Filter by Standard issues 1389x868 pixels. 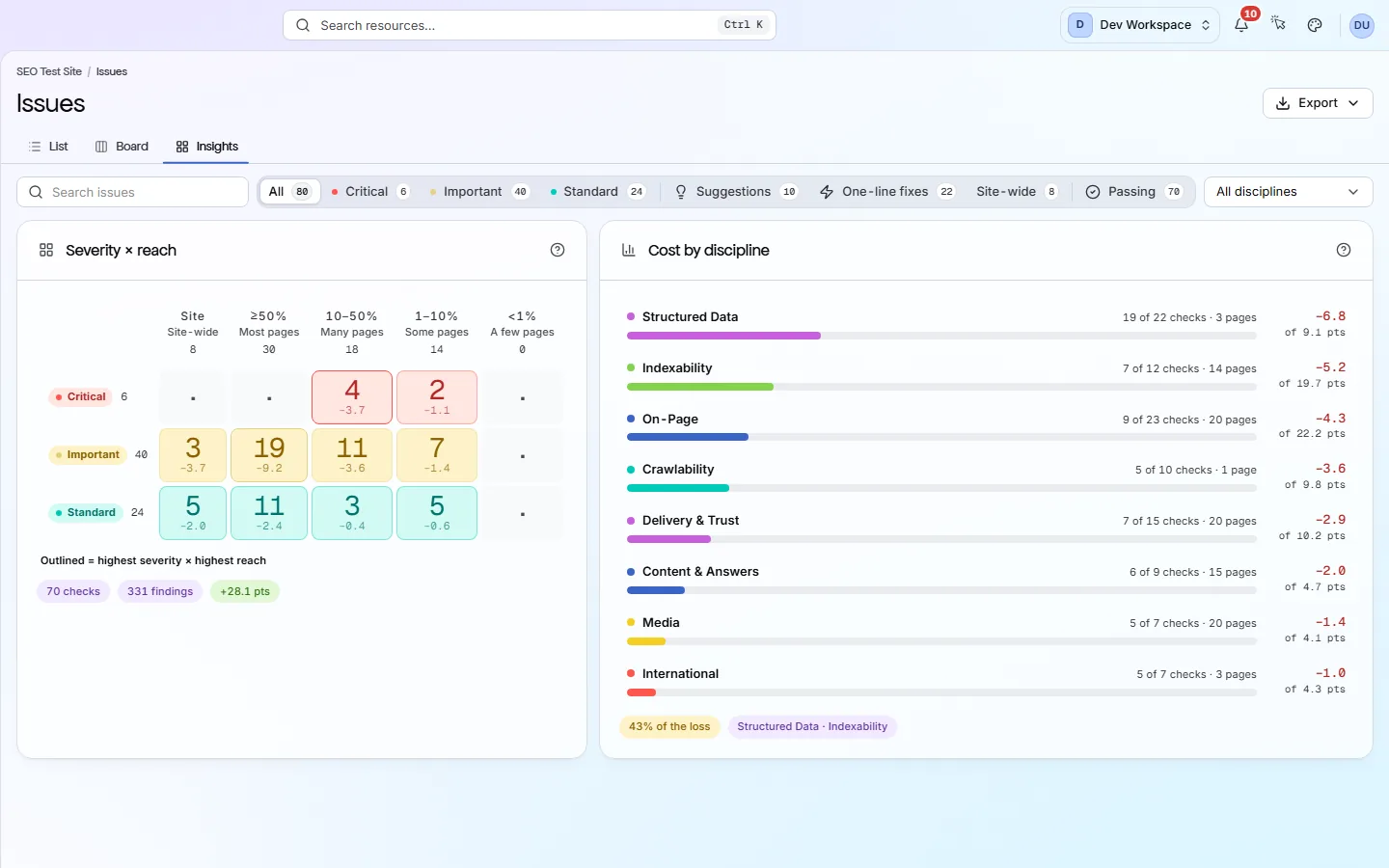[597, 192]
